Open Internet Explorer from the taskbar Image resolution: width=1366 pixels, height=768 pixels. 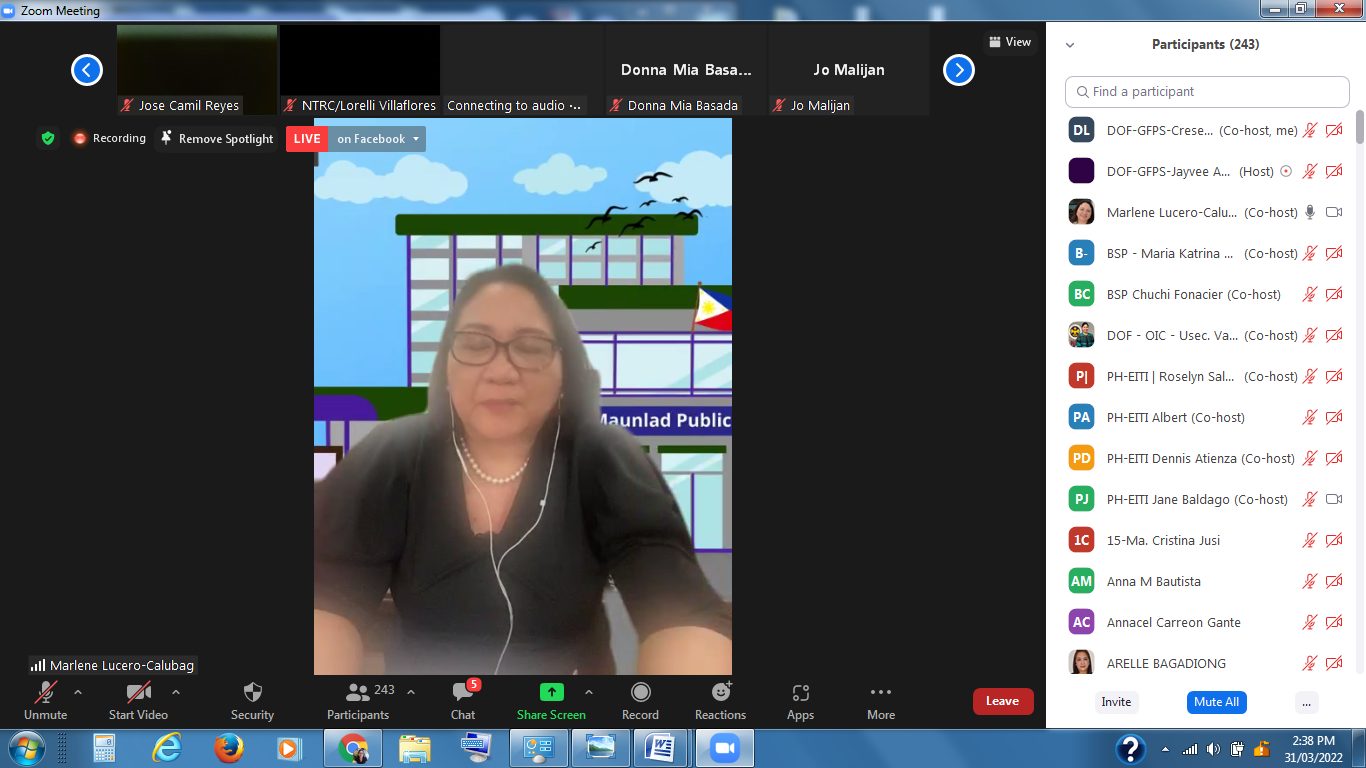(x=167, y=748)
